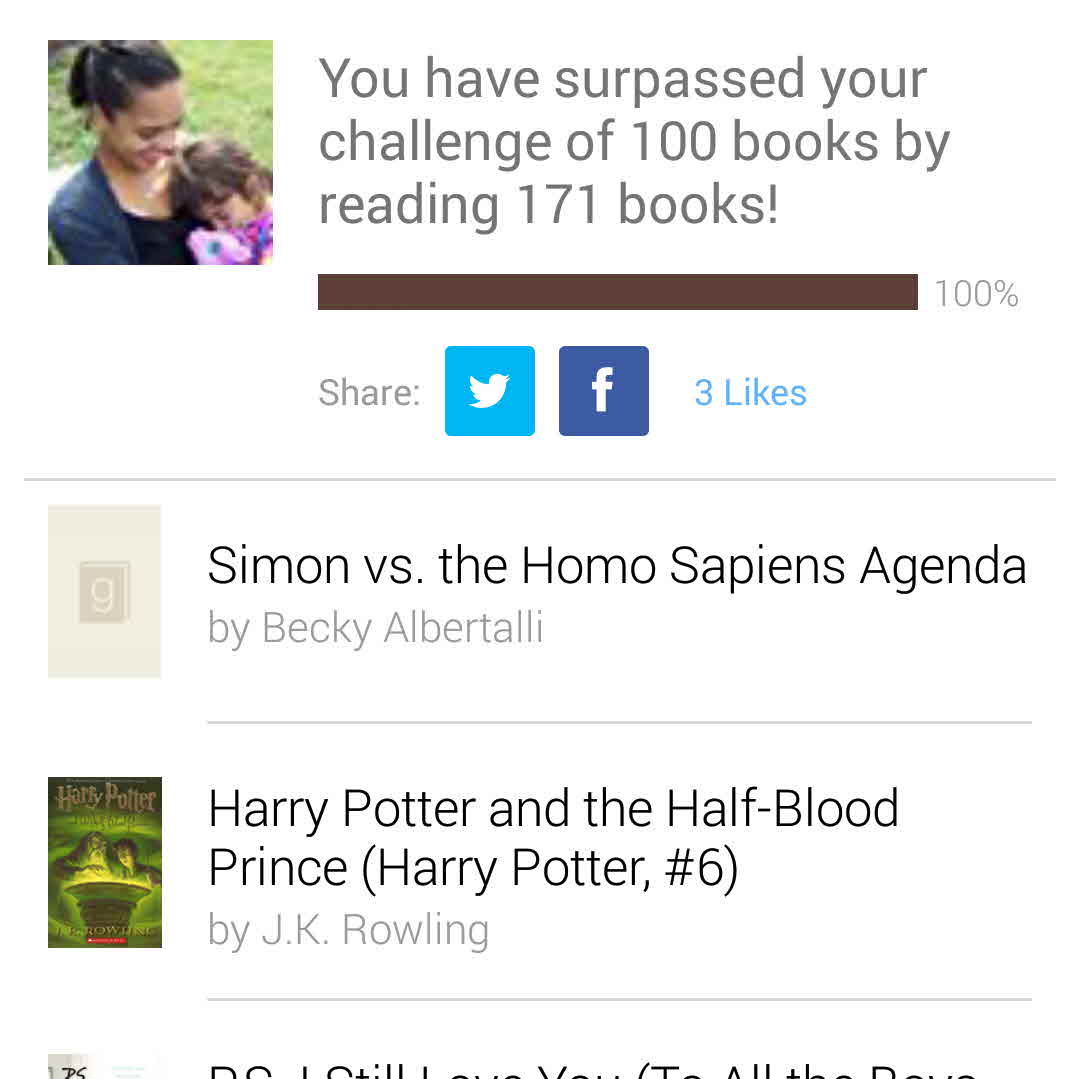This screenshot has width=1079, height=1079.
Task: Tap the 100% progress label
Action: (976, 294)
